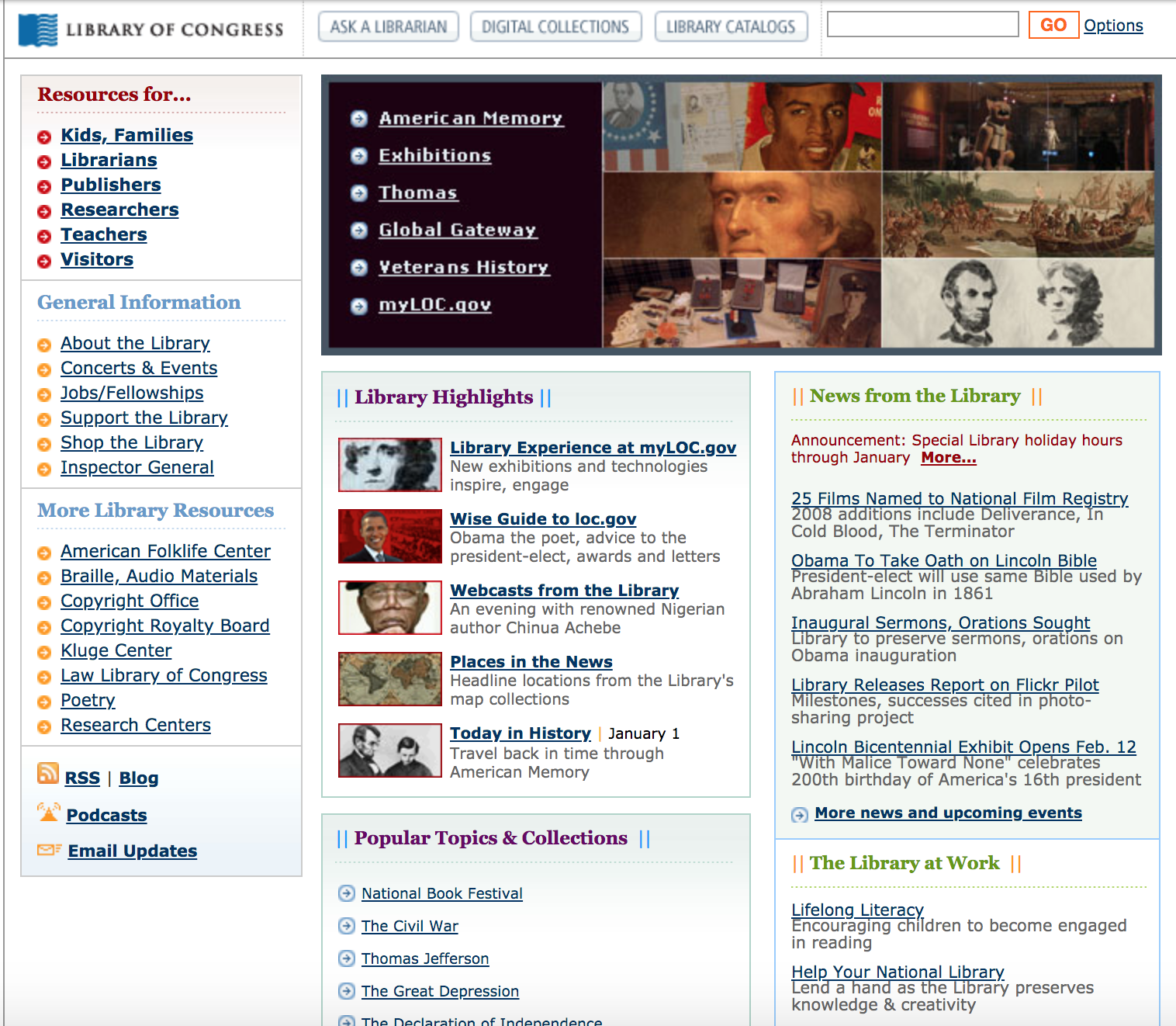Click the Wise Guide Obama thumbnail
The width and height of the screenshot is (1176, 1026).
pos(390,536)
